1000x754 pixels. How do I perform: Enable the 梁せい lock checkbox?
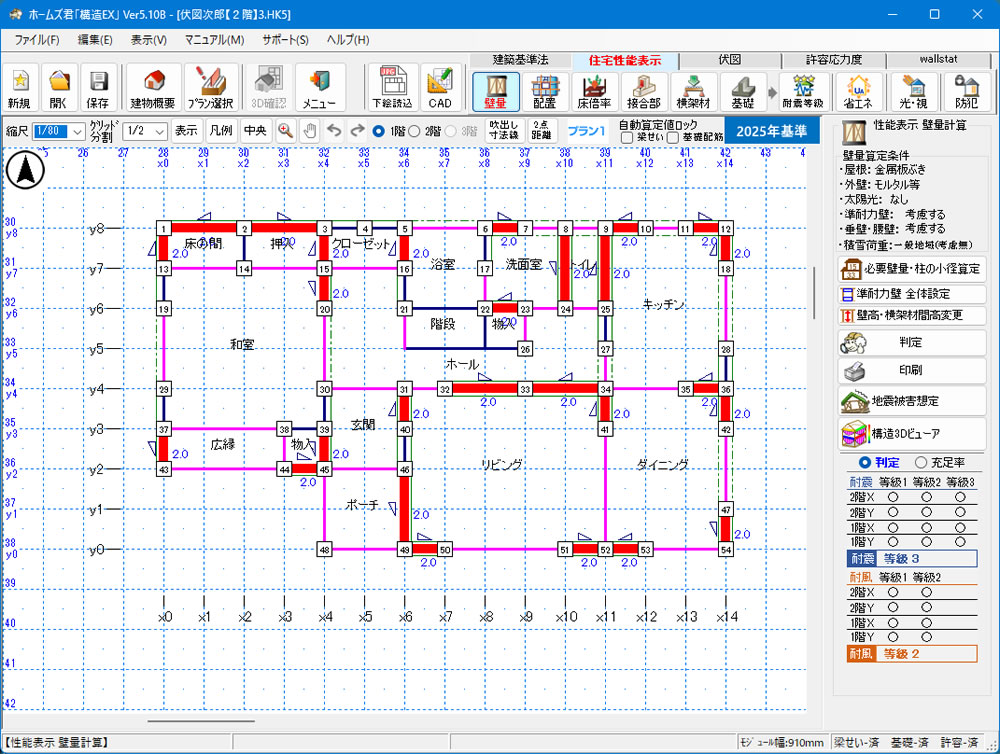coord(627,138)
